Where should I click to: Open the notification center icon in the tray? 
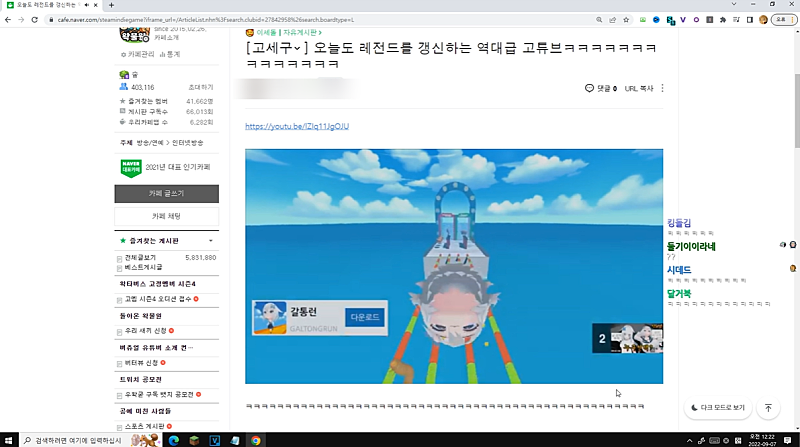(788, 440)
